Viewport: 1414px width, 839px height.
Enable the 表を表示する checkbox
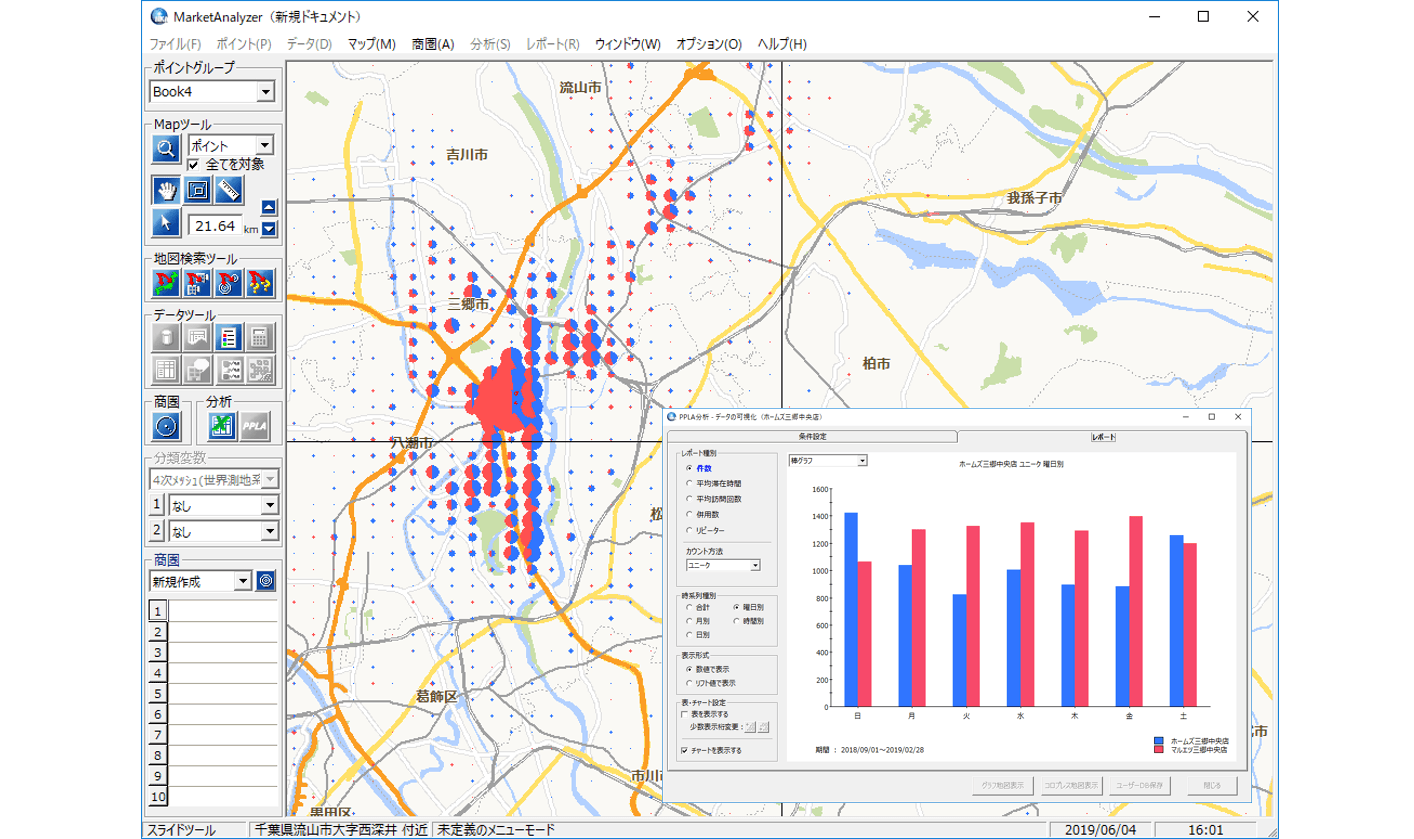[x=684, y=715]
